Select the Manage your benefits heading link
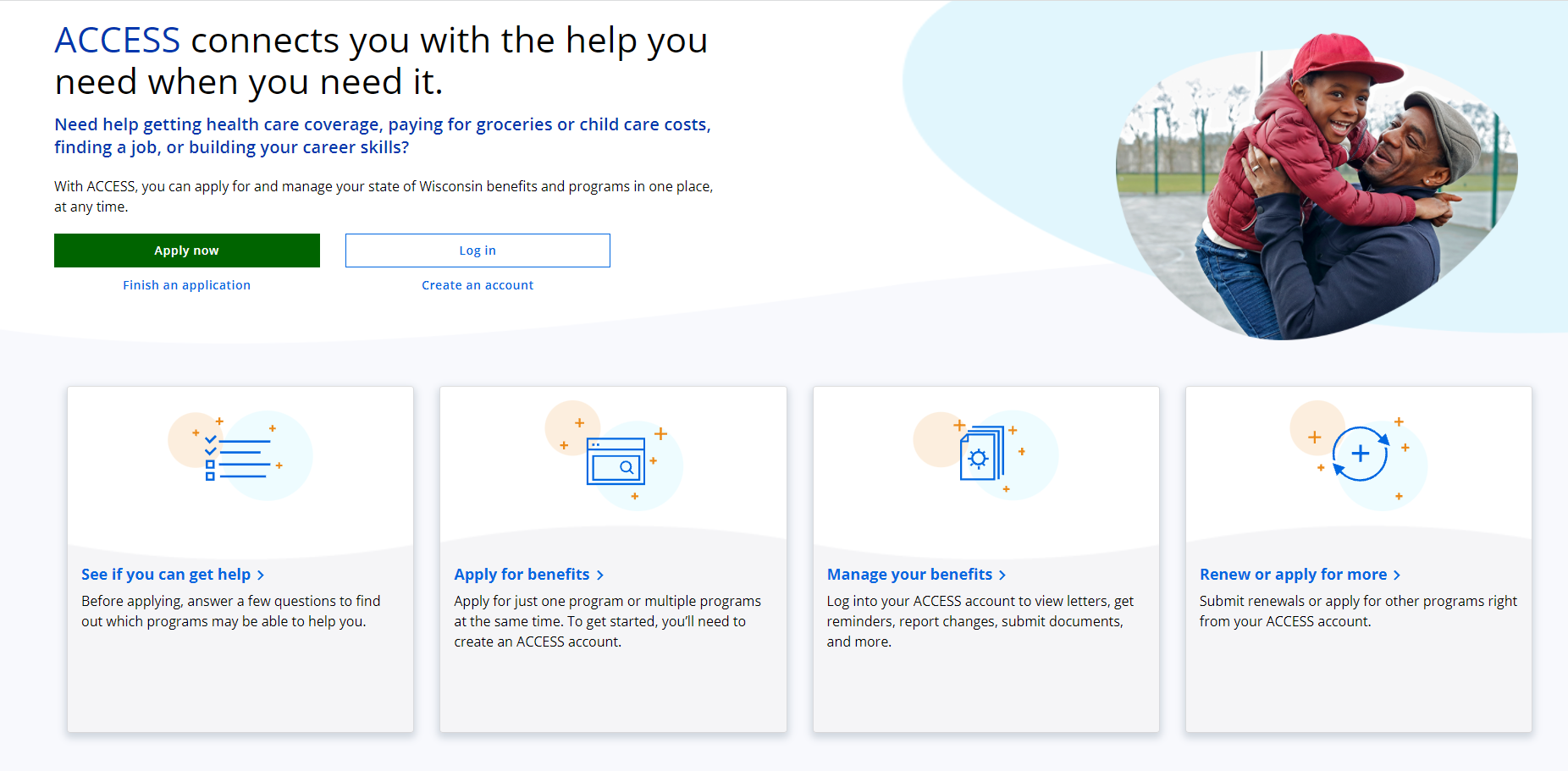This screenshot has width=1568, height=771. (x=909, y=575)
